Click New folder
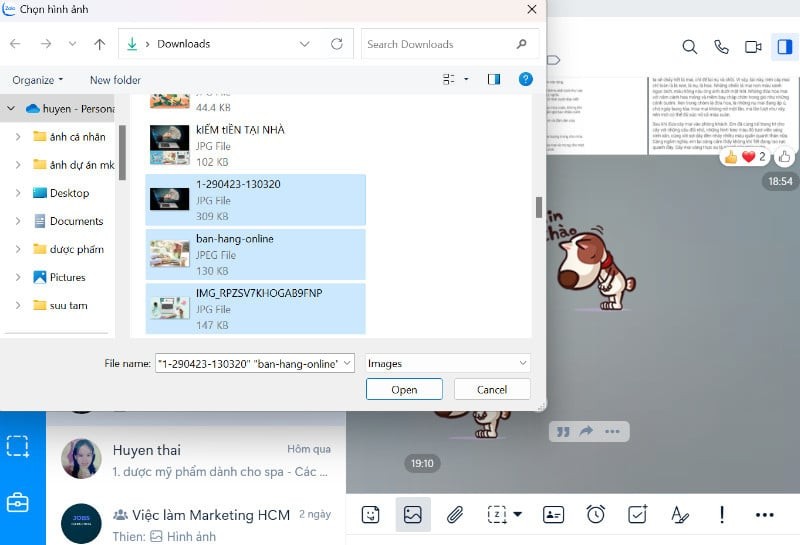This screenshot has height=545, width=800. click(115, 80)
